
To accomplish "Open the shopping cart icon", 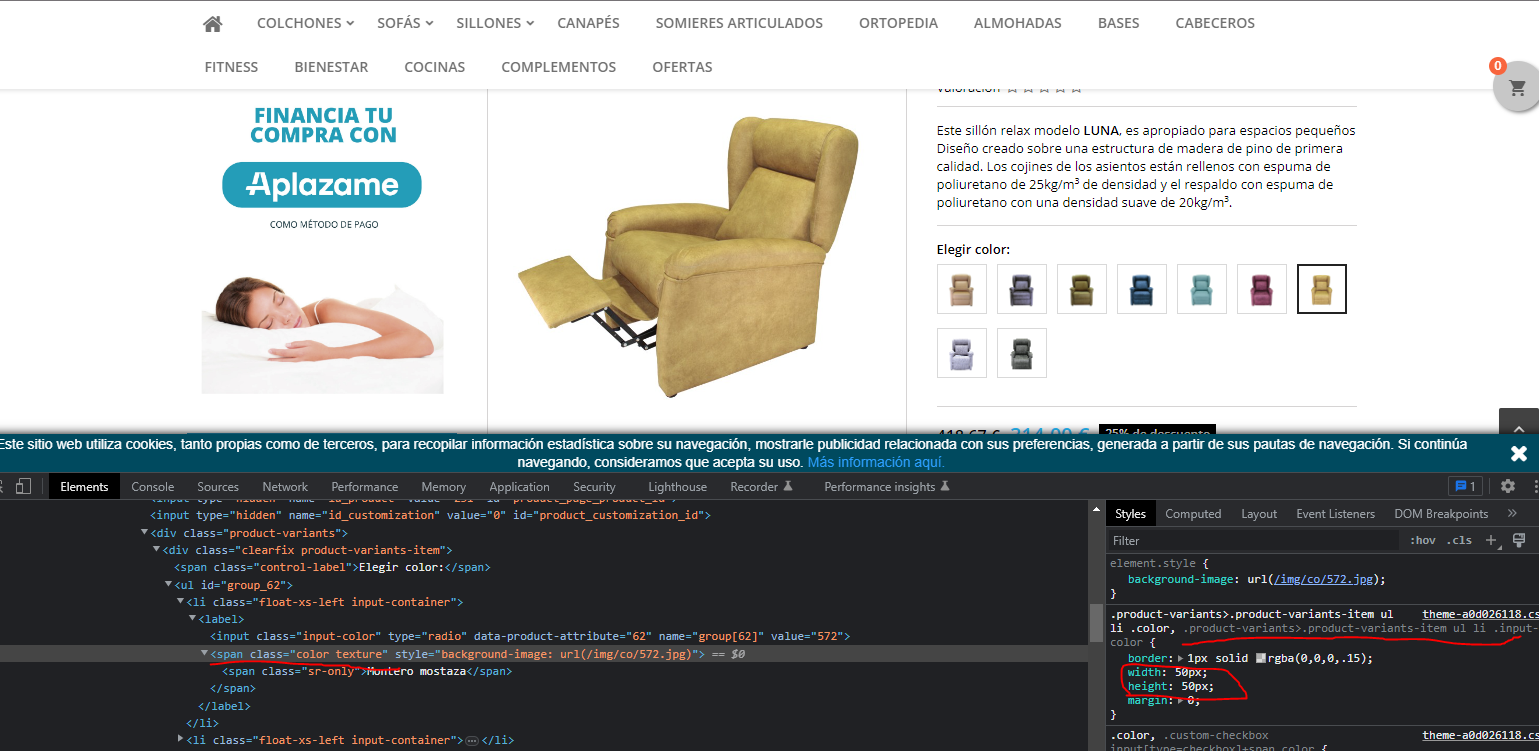I will (1517, 88).
